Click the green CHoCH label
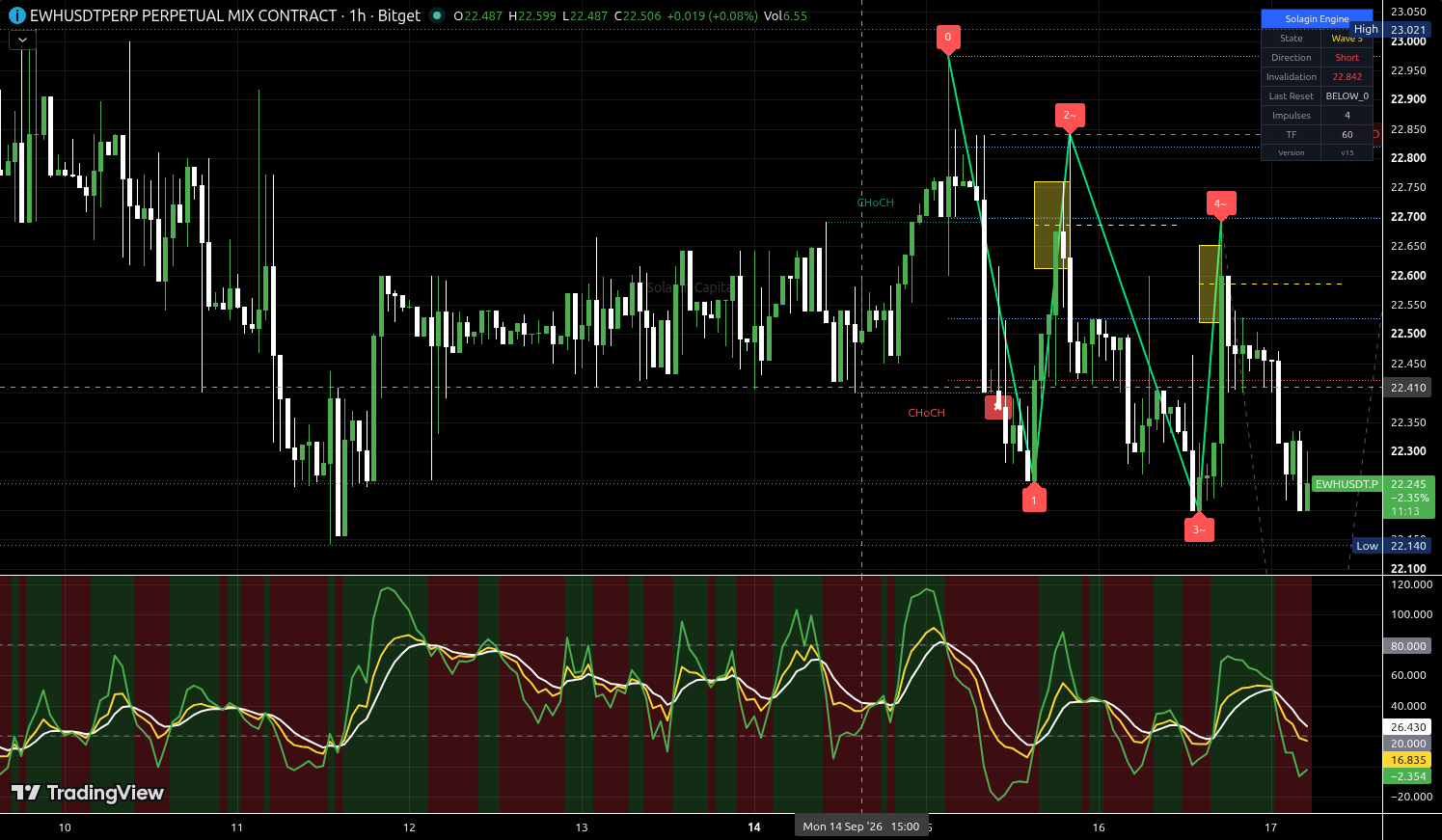 click(875, 203)
